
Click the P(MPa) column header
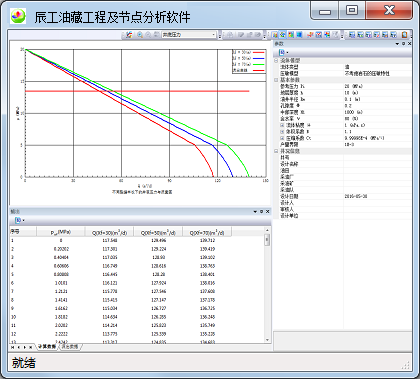61,232
